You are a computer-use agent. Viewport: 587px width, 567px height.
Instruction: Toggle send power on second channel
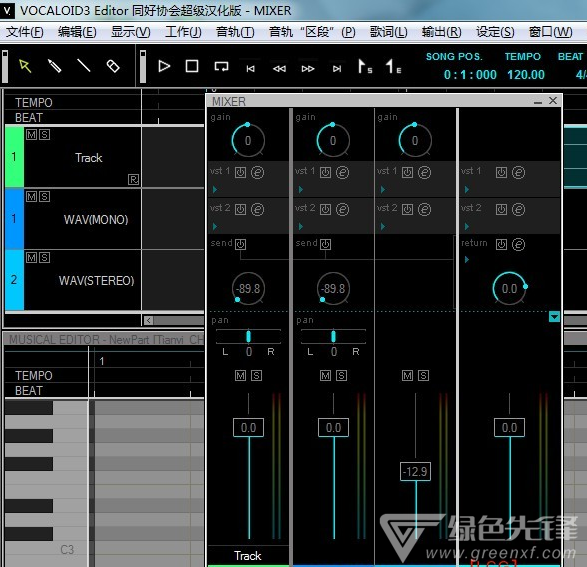pyautogui.click(x=325, y=244)
